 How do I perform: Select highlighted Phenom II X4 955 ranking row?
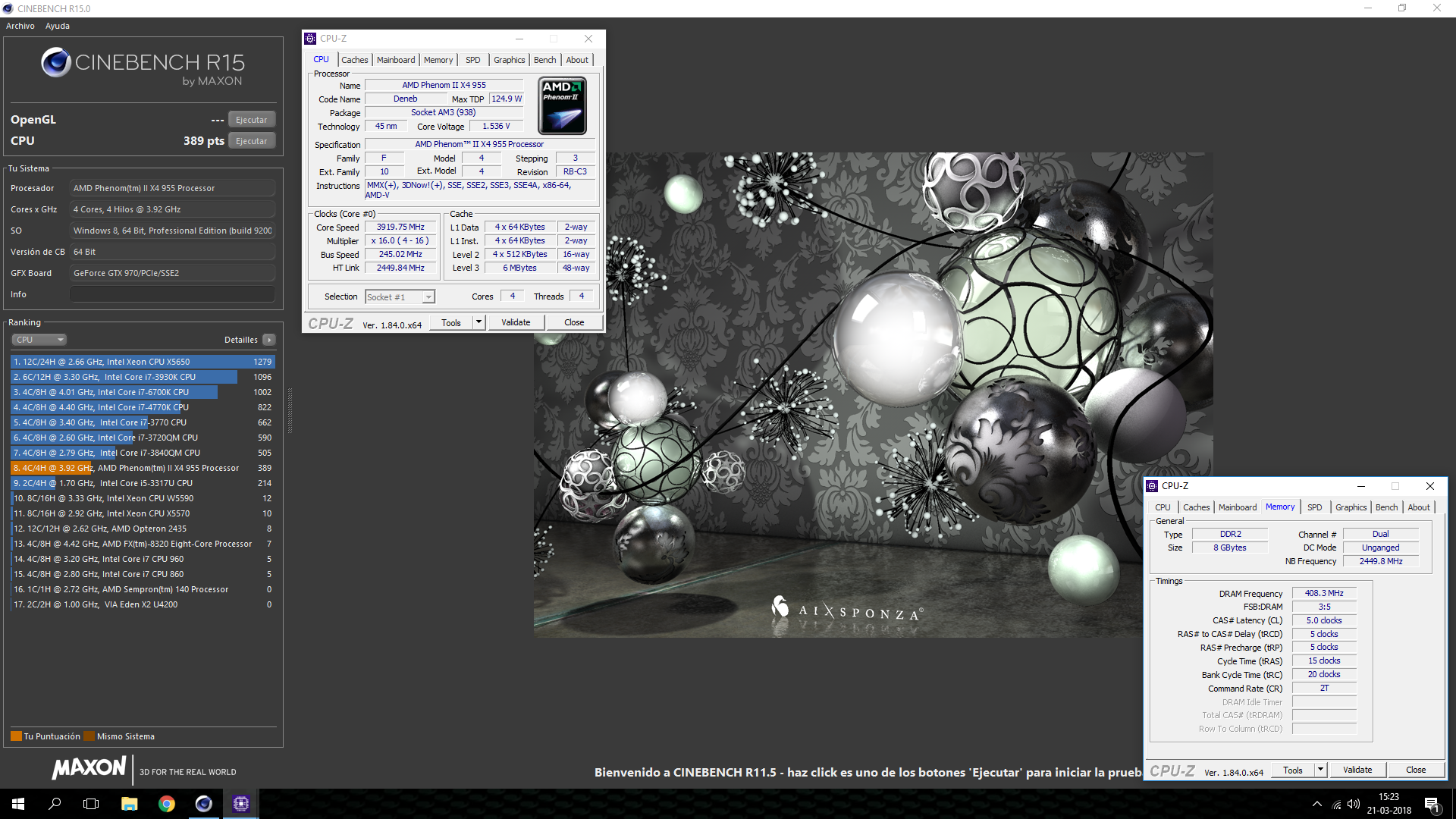[x=143, y=468]
